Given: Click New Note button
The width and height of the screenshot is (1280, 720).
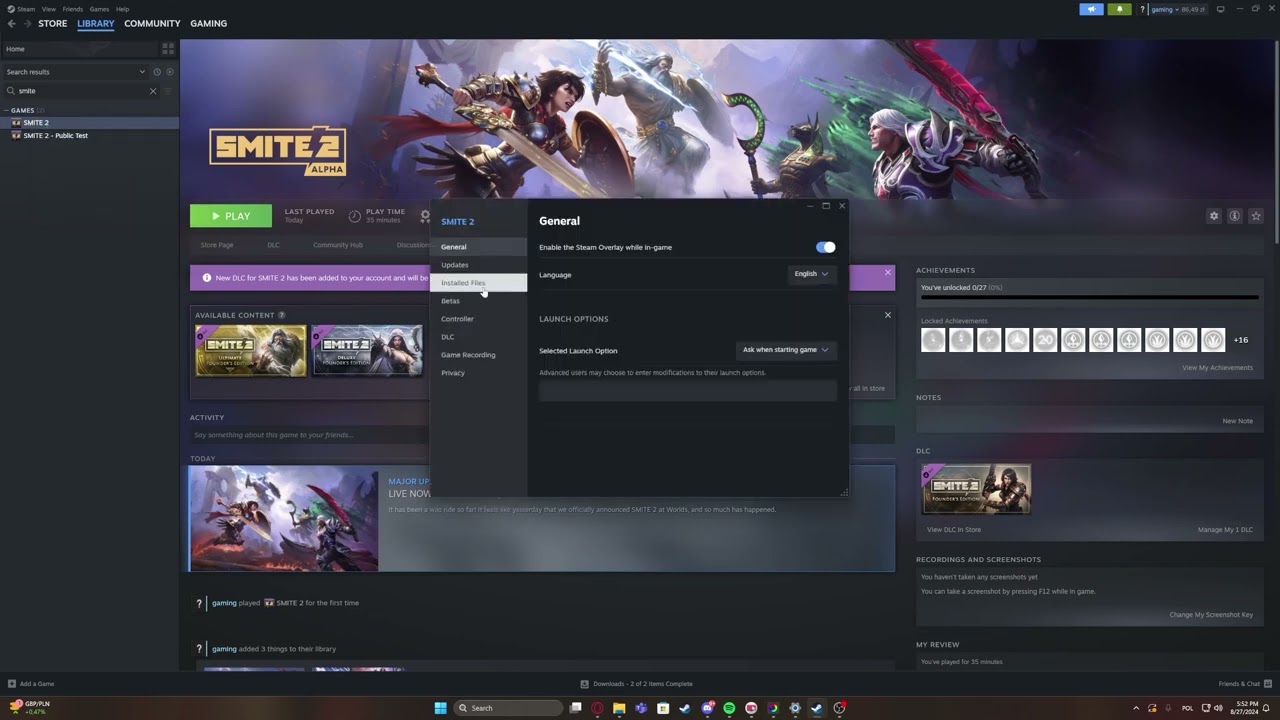Looking at the screenshot, I should click(x=1237, y=421).
